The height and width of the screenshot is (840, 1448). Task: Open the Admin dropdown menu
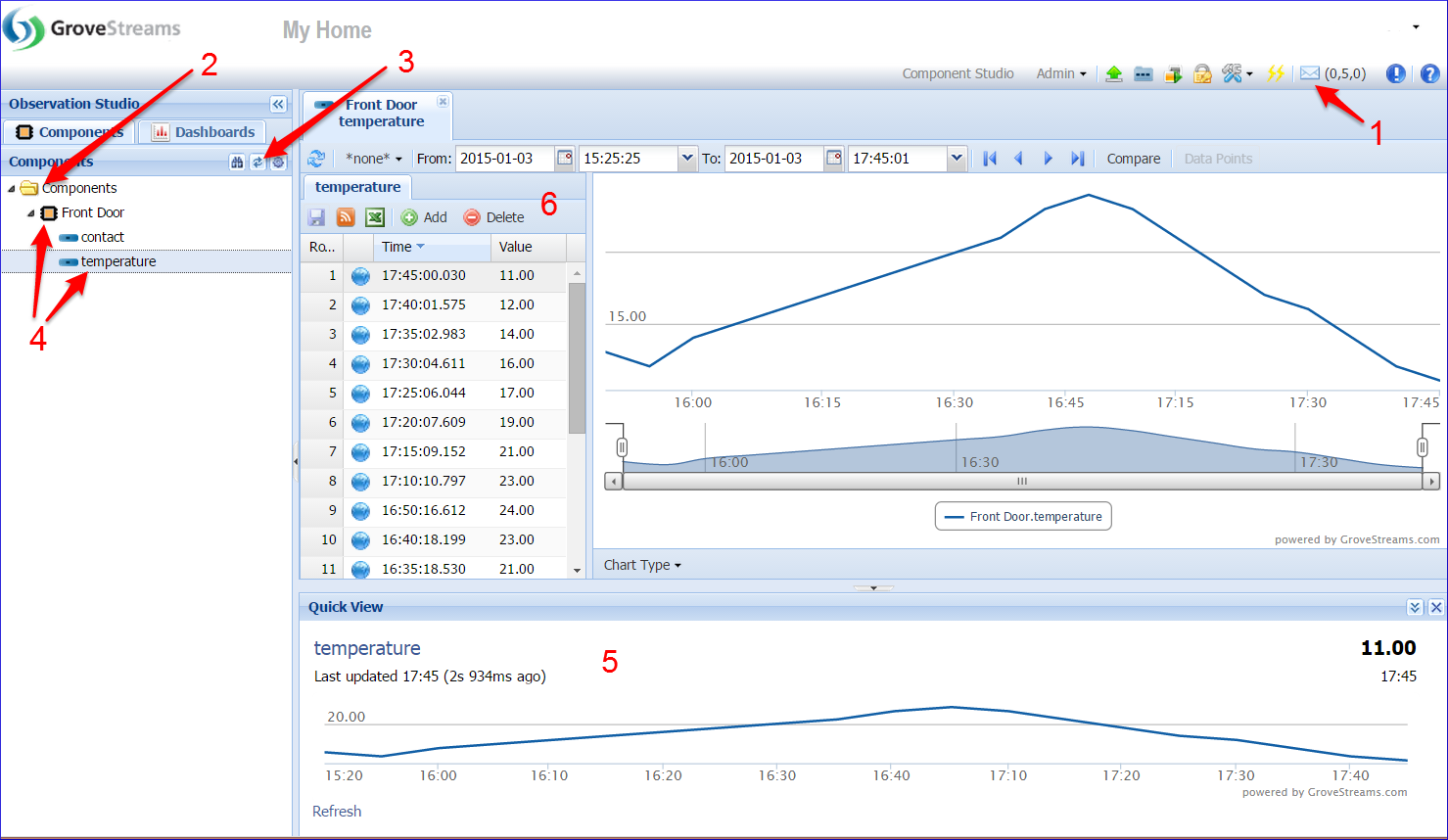tap(1061, 73)
